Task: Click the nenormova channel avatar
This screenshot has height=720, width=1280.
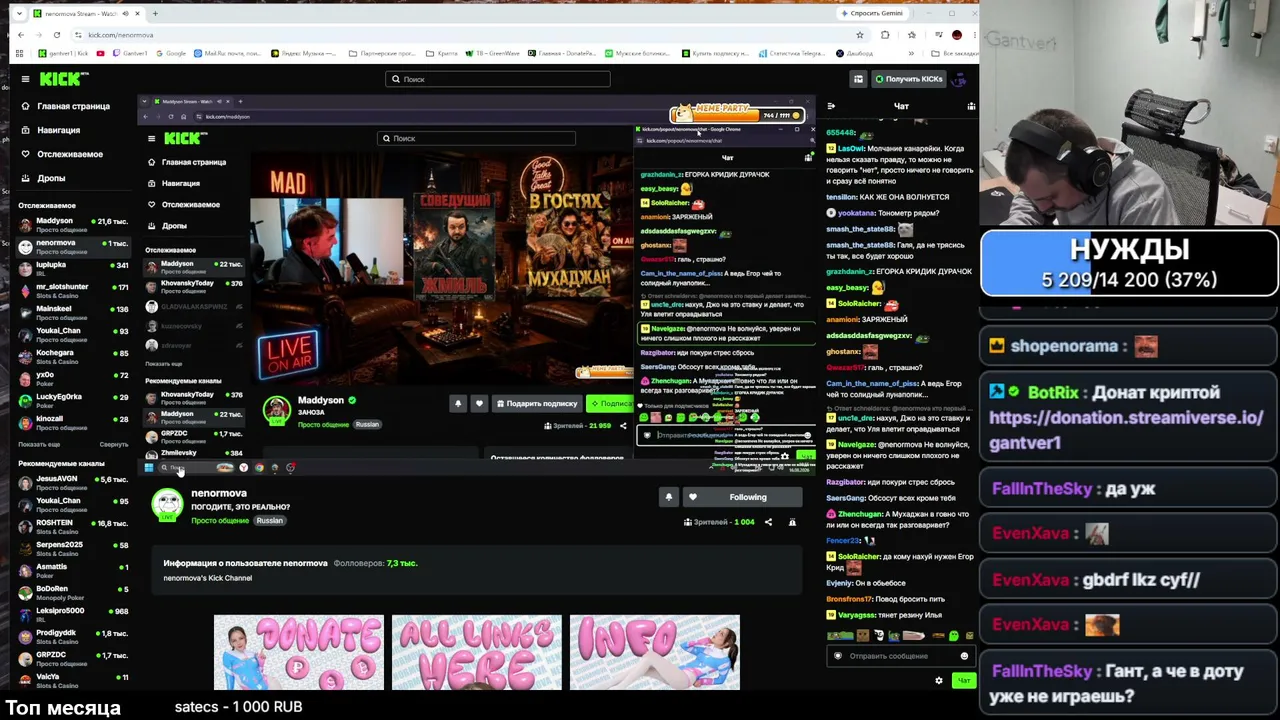Action: (x=167, y=505)
